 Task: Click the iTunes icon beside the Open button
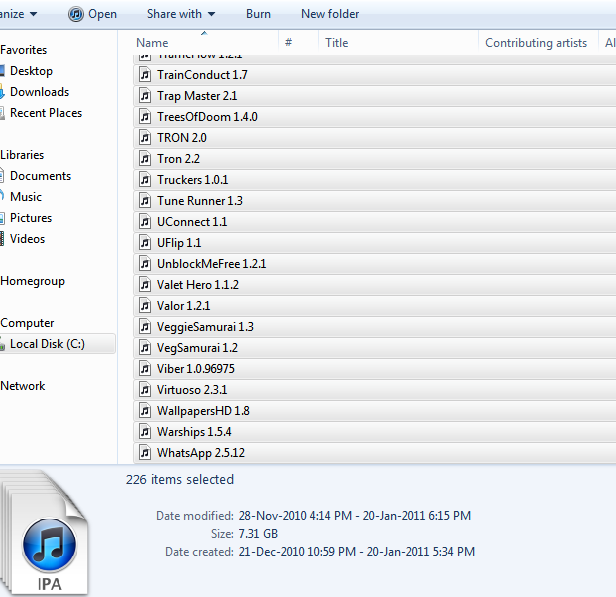click(x=75, y=15)
